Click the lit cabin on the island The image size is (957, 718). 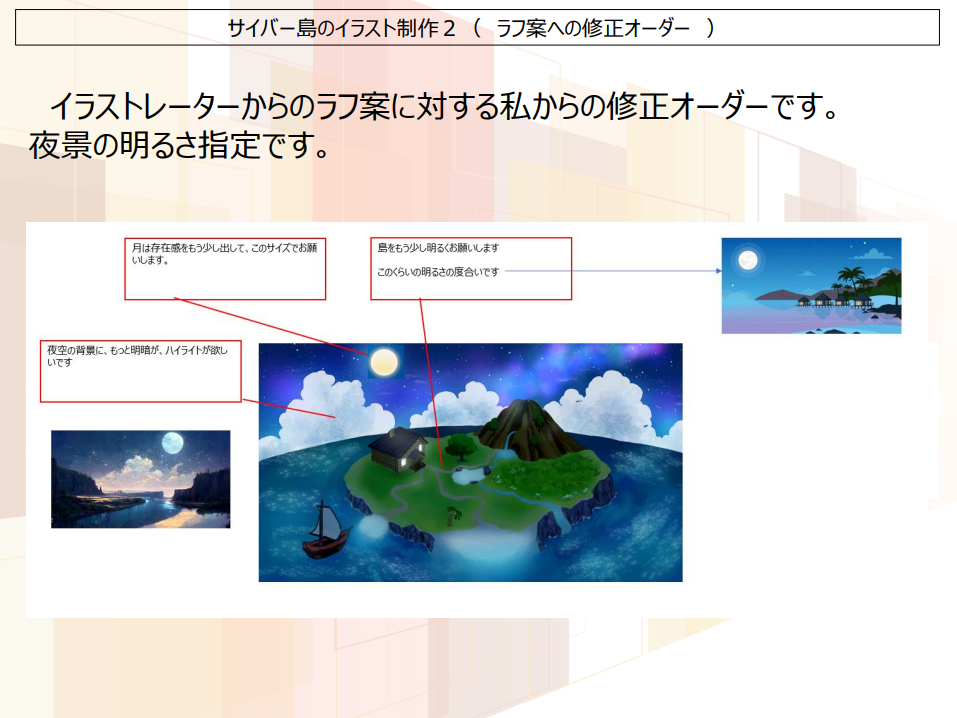[398, 449]
